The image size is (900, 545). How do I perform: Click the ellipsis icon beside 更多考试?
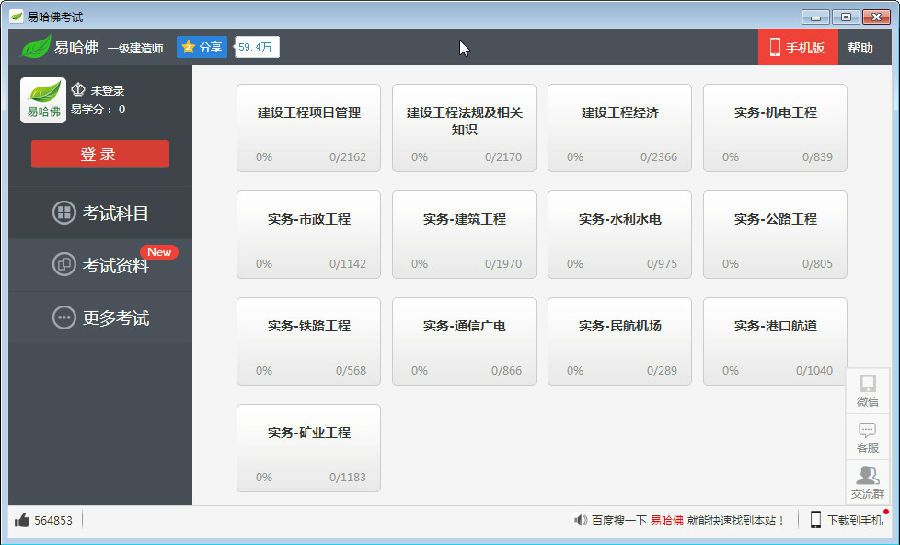pos(64,317)
